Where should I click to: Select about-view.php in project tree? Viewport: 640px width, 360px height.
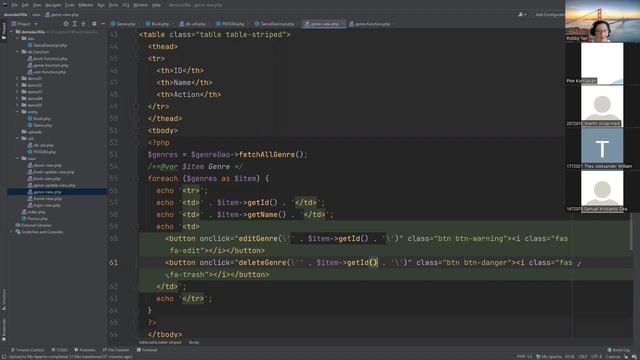click(44, 165)
